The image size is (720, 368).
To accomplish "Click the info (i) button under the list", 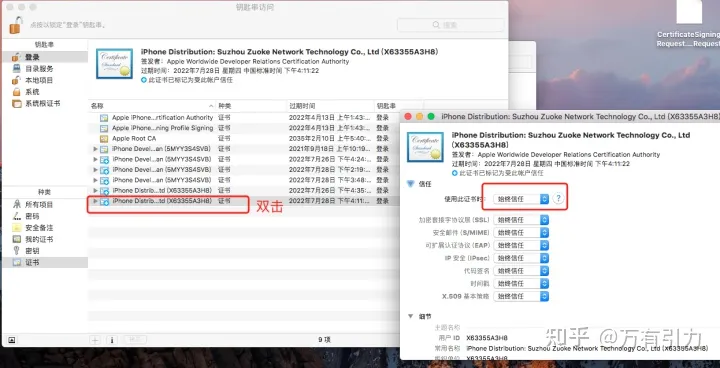I will (112, 340).
